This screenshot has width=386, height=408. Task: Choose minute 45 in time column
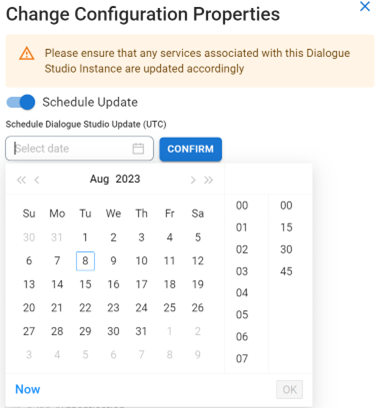[x=286, y=271]
